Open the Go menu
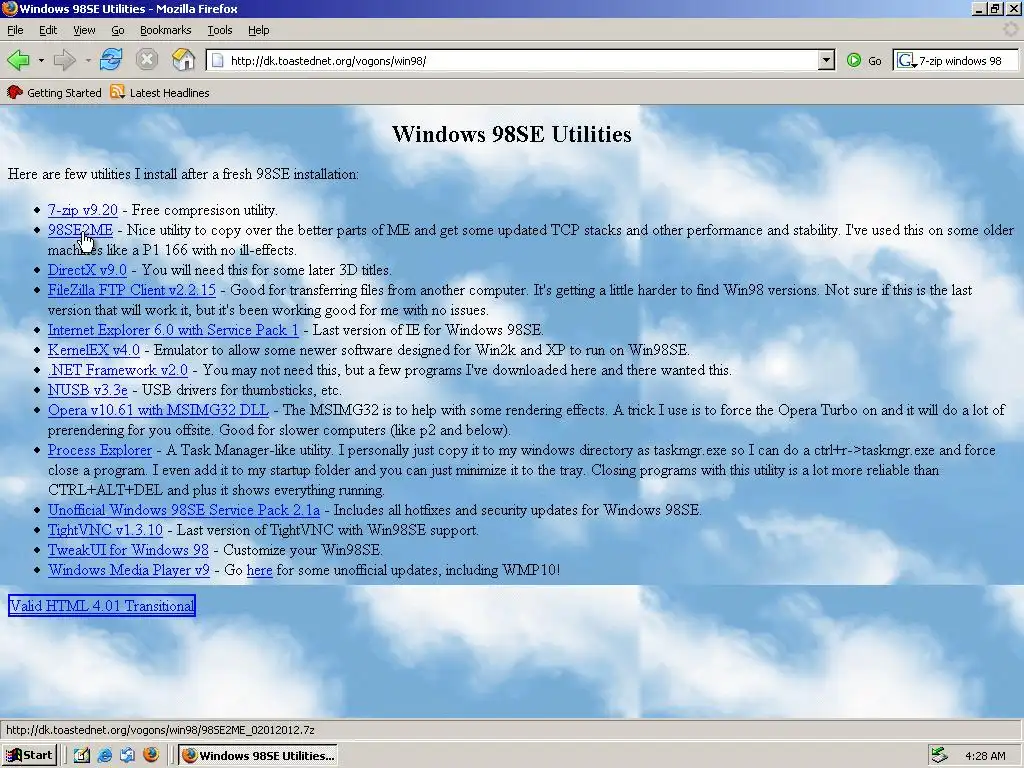The height and width of the screenshot is (768, 1024). coord(118,30)
